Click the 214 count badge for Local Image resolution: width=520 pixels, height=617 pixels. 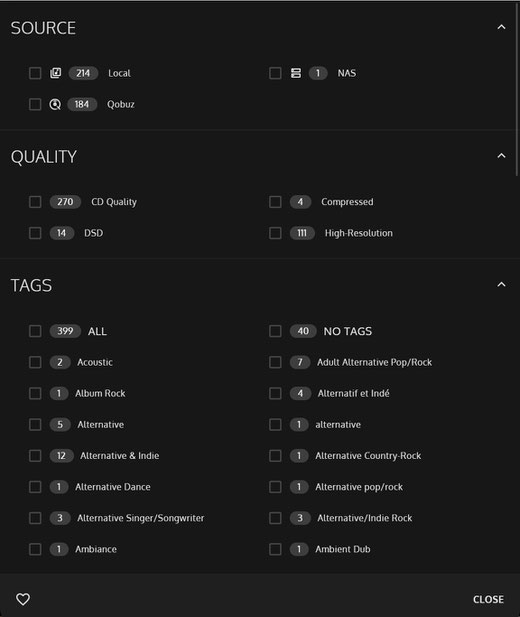pyautogui.click(x=83, y=73)
